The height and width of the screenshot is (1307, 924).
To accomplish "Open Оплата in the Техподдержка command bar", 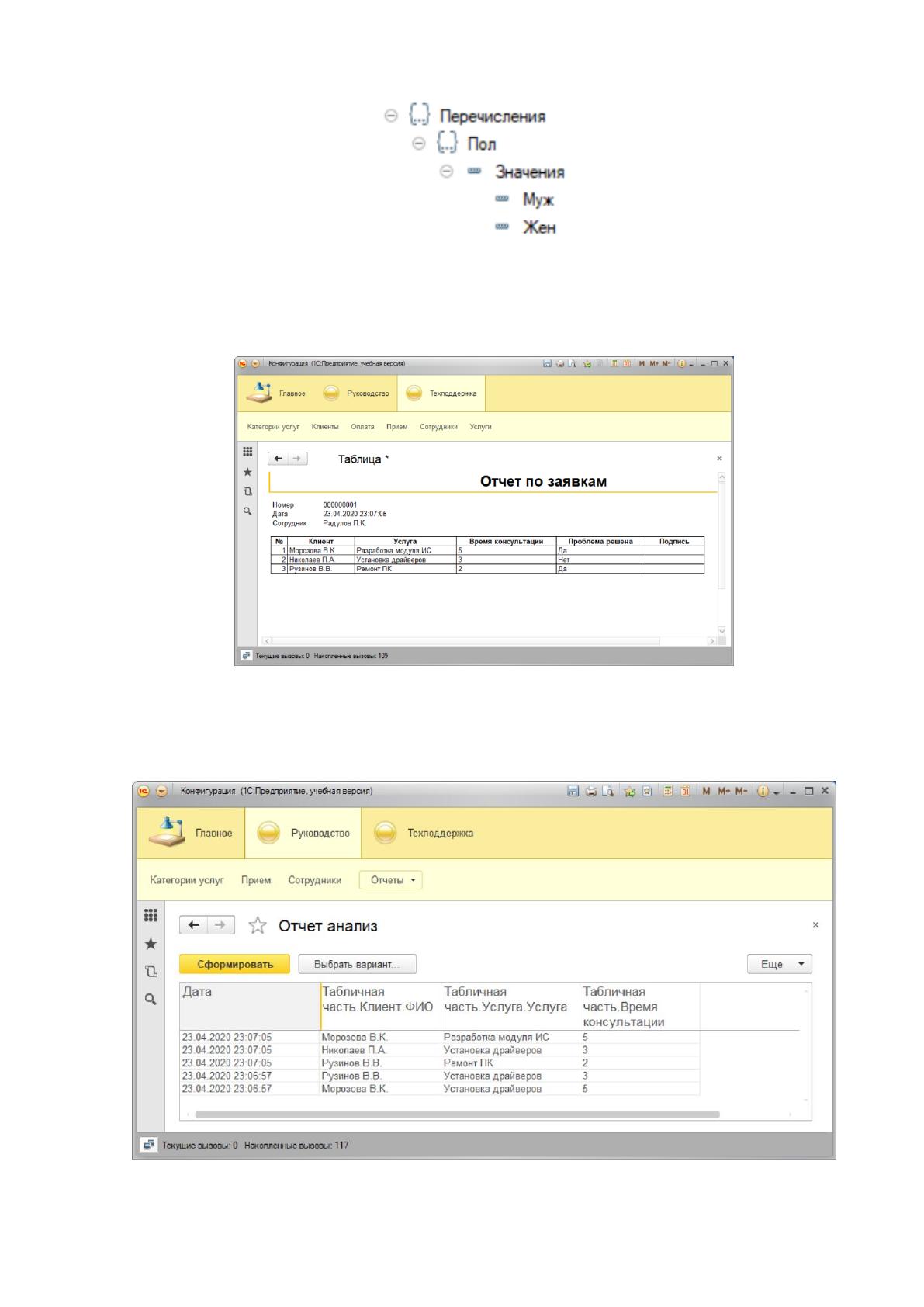I will [362, 427].
